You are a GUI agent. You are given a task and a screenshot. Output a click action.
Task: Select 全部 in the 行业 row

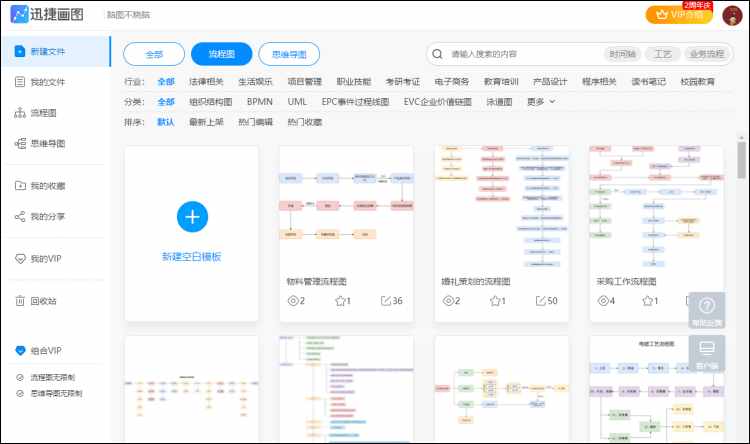point(166,82)
